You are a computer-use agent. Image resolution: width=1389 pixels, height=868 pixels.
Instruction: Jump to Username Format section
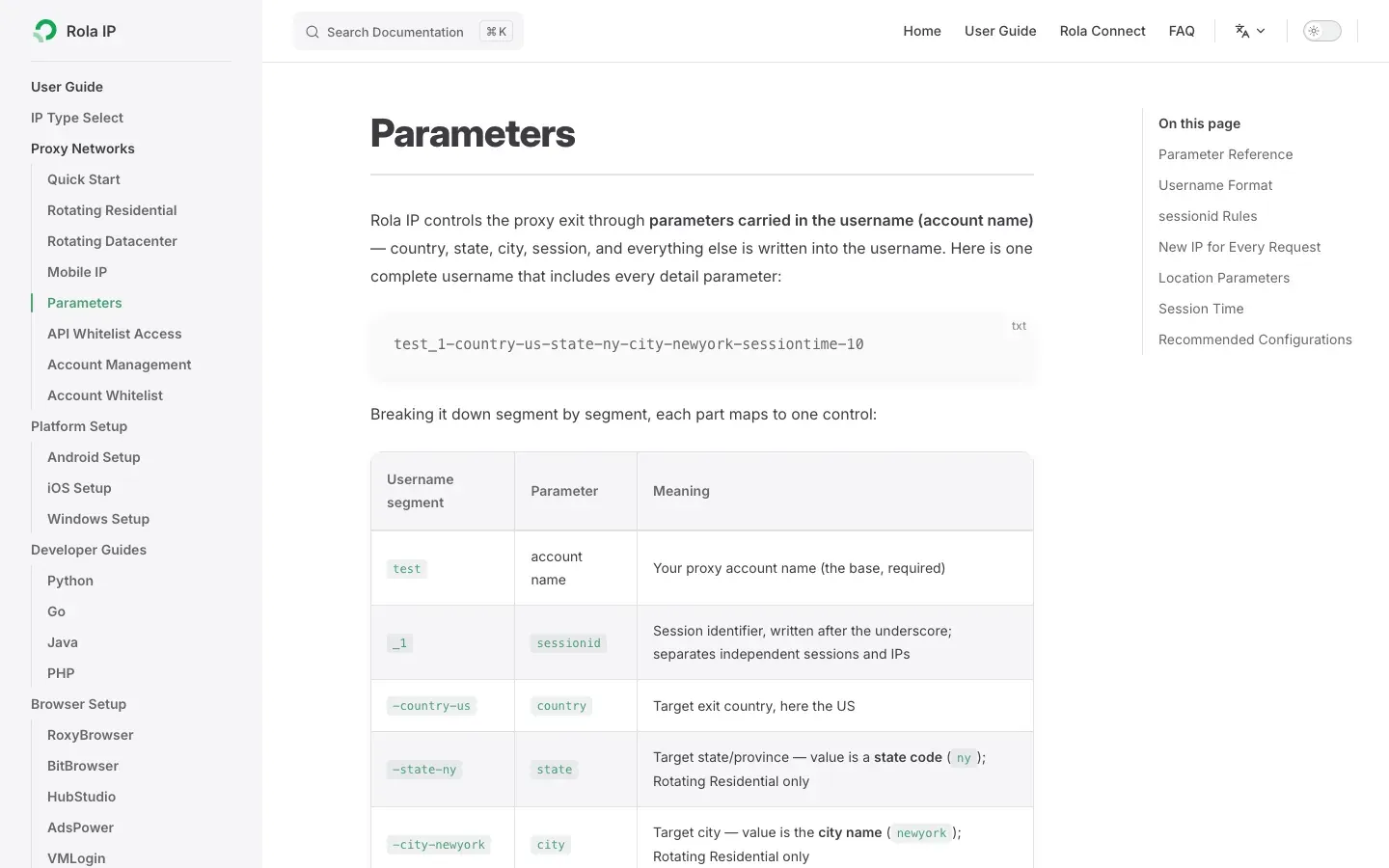click(x=1215, y=185)
